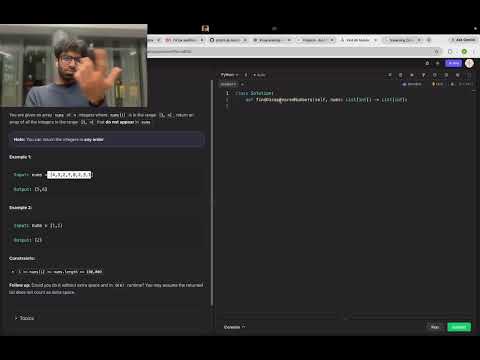
Task: Click the Run button next to Submit
Action: coord(435,327)
